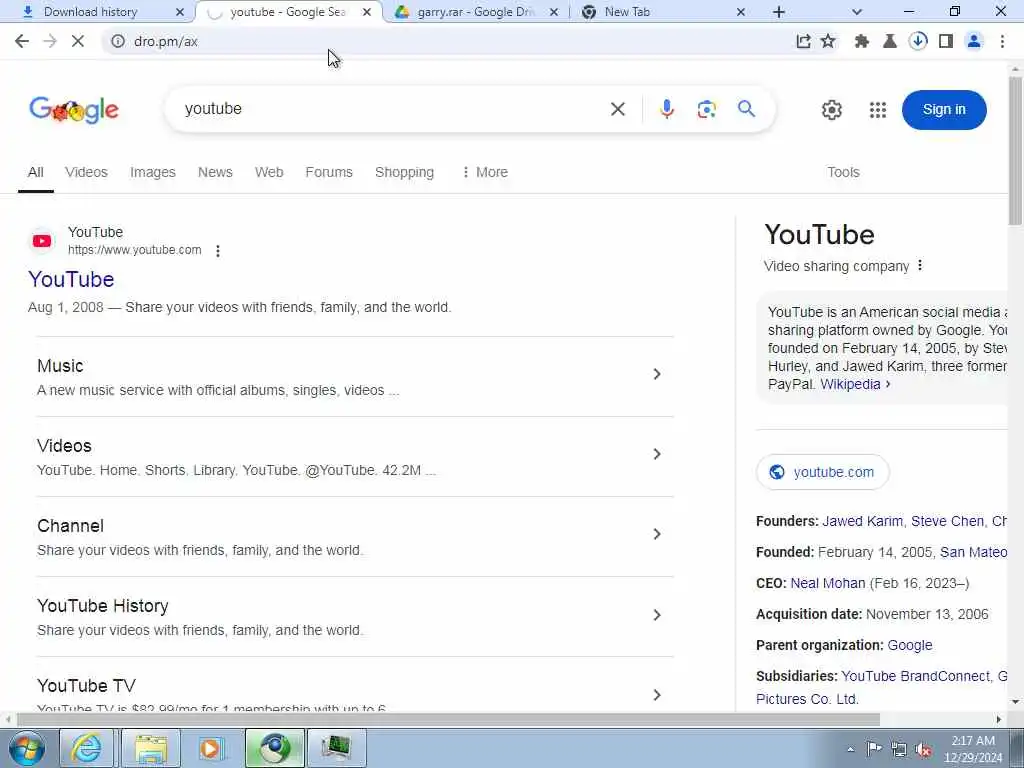Launch Internet Explorer from the taskbar
The height and width of the screenshot is (768, 1024).
87,748
